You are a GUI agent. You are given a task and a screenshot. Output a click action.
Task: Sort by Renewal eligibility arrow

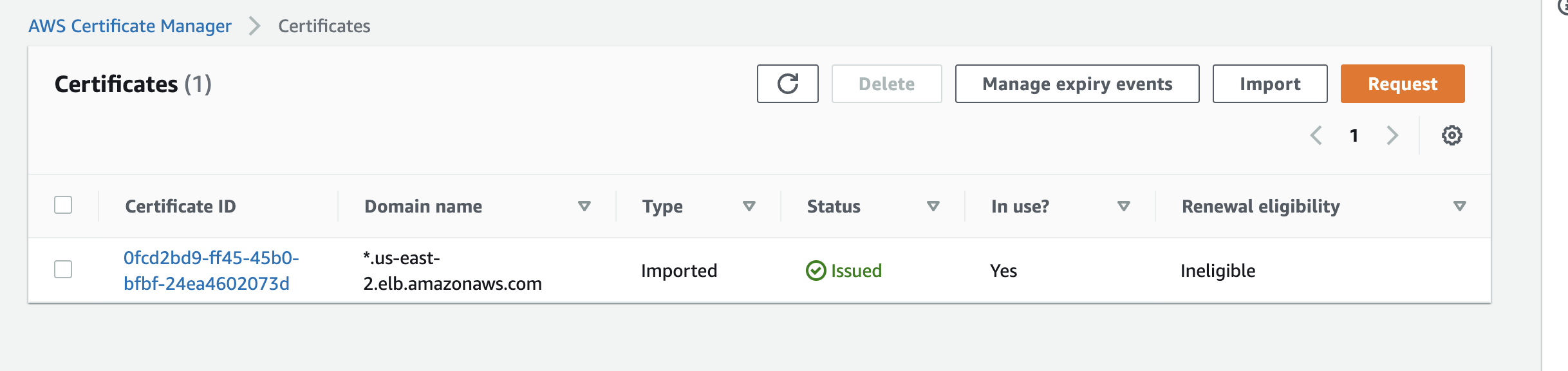click(x=1459, y=206)
